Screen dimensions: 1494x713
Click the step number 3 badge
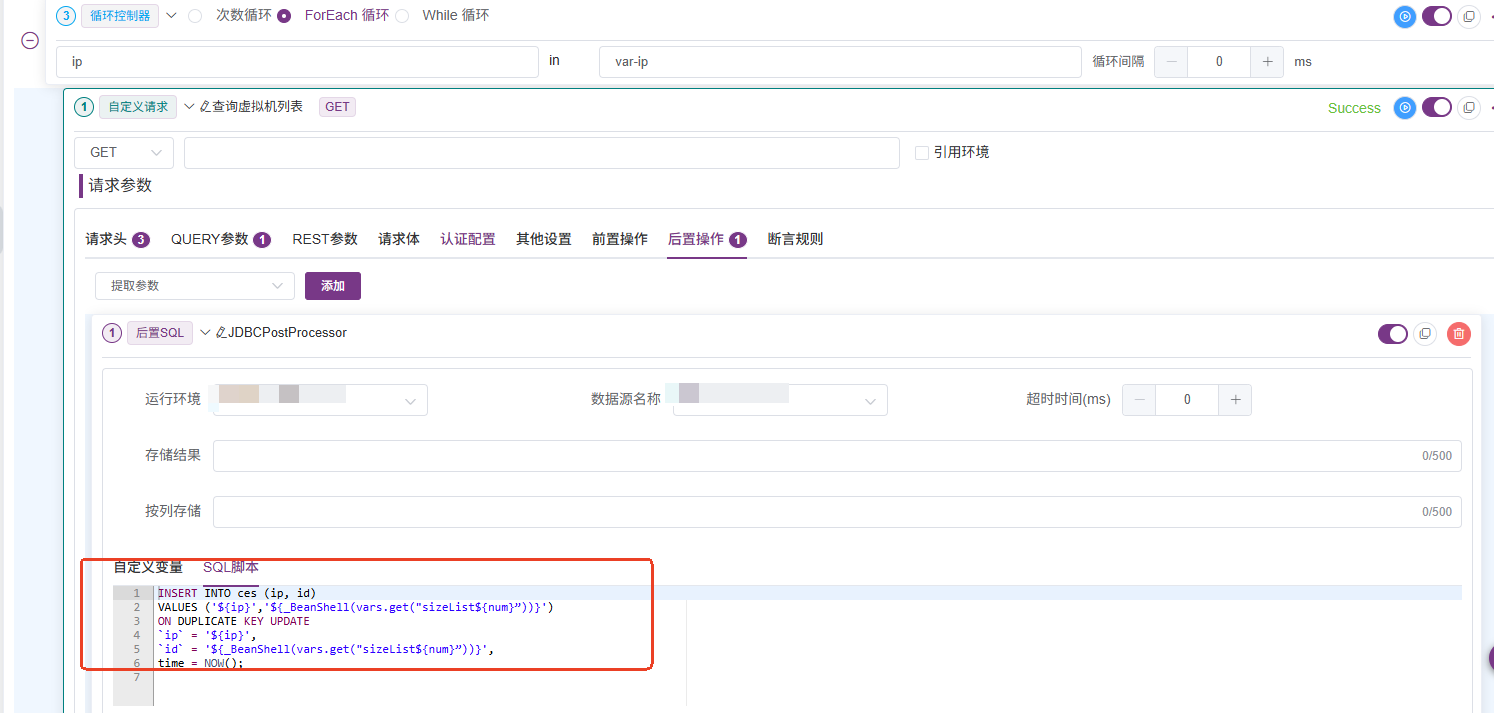pyautogui.click(x=66, y=16)
